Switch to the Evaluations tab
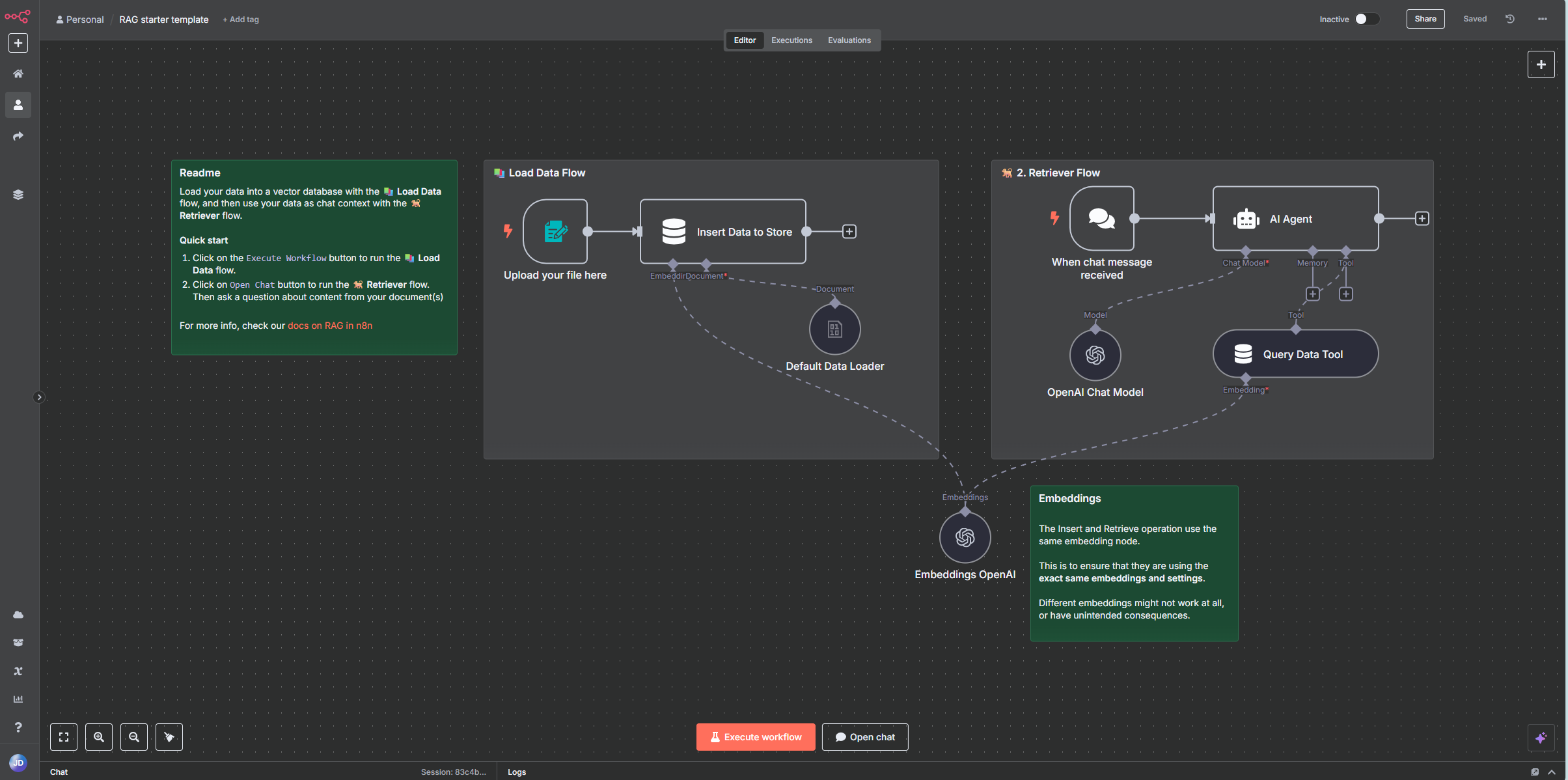 (849, 40)
